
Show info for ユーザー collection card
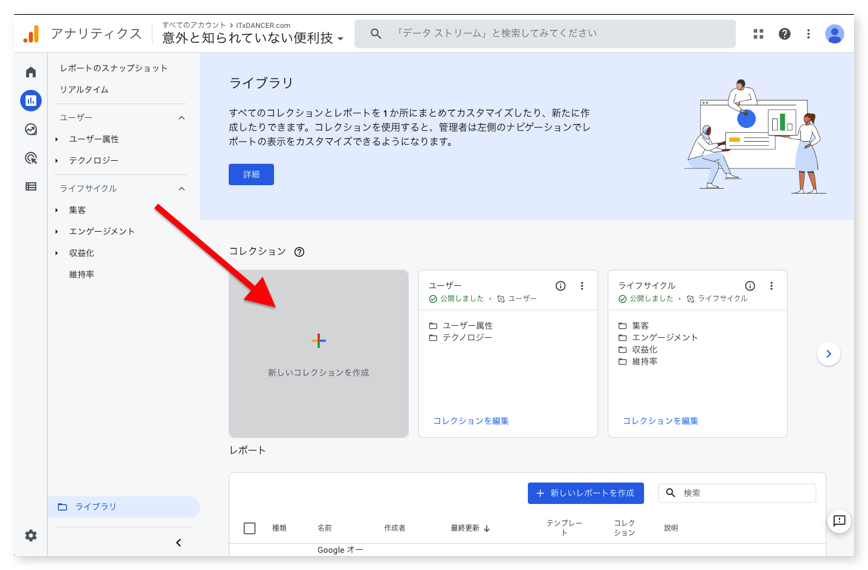(x=560, y=286)
